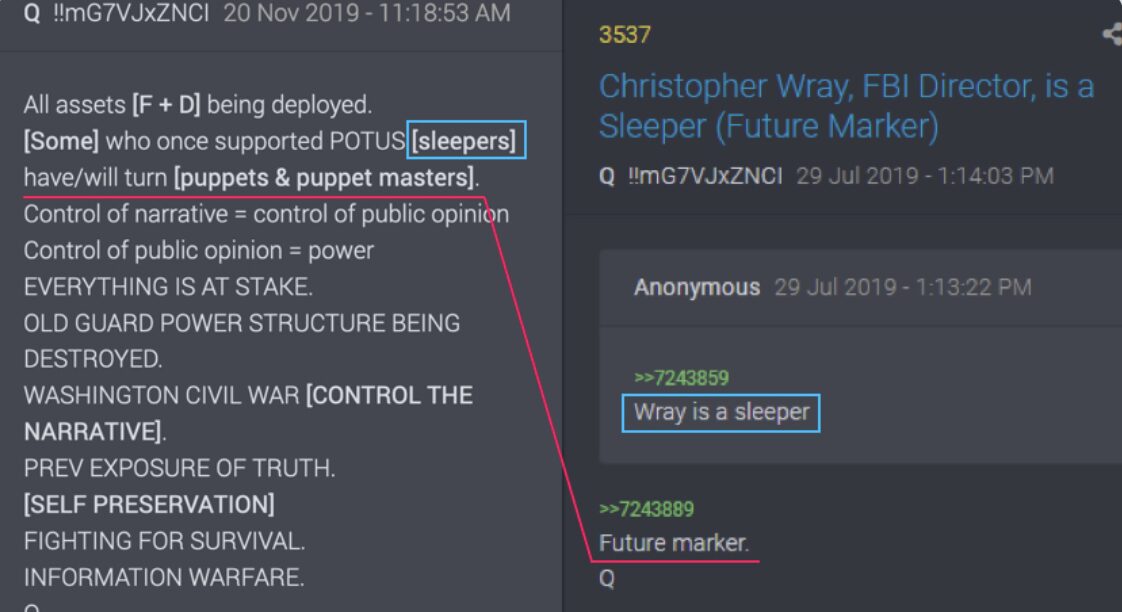This screenshot has width=1122, height=612.
Task: Click the [SELF PRESERVATION] bold text
Action: click(x=149, y=504)
